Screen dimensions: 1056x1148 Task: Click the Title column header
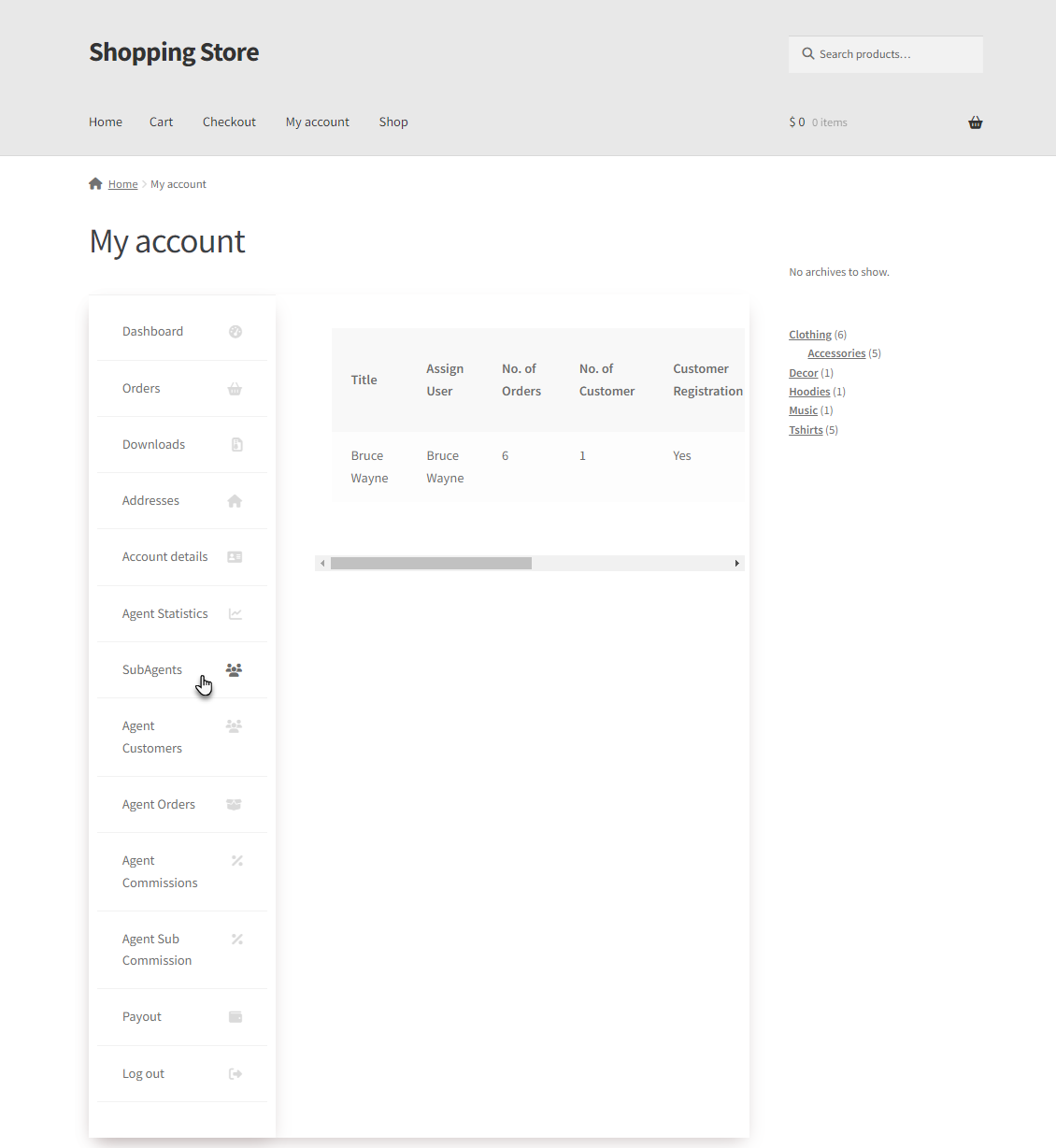[364, 380]
